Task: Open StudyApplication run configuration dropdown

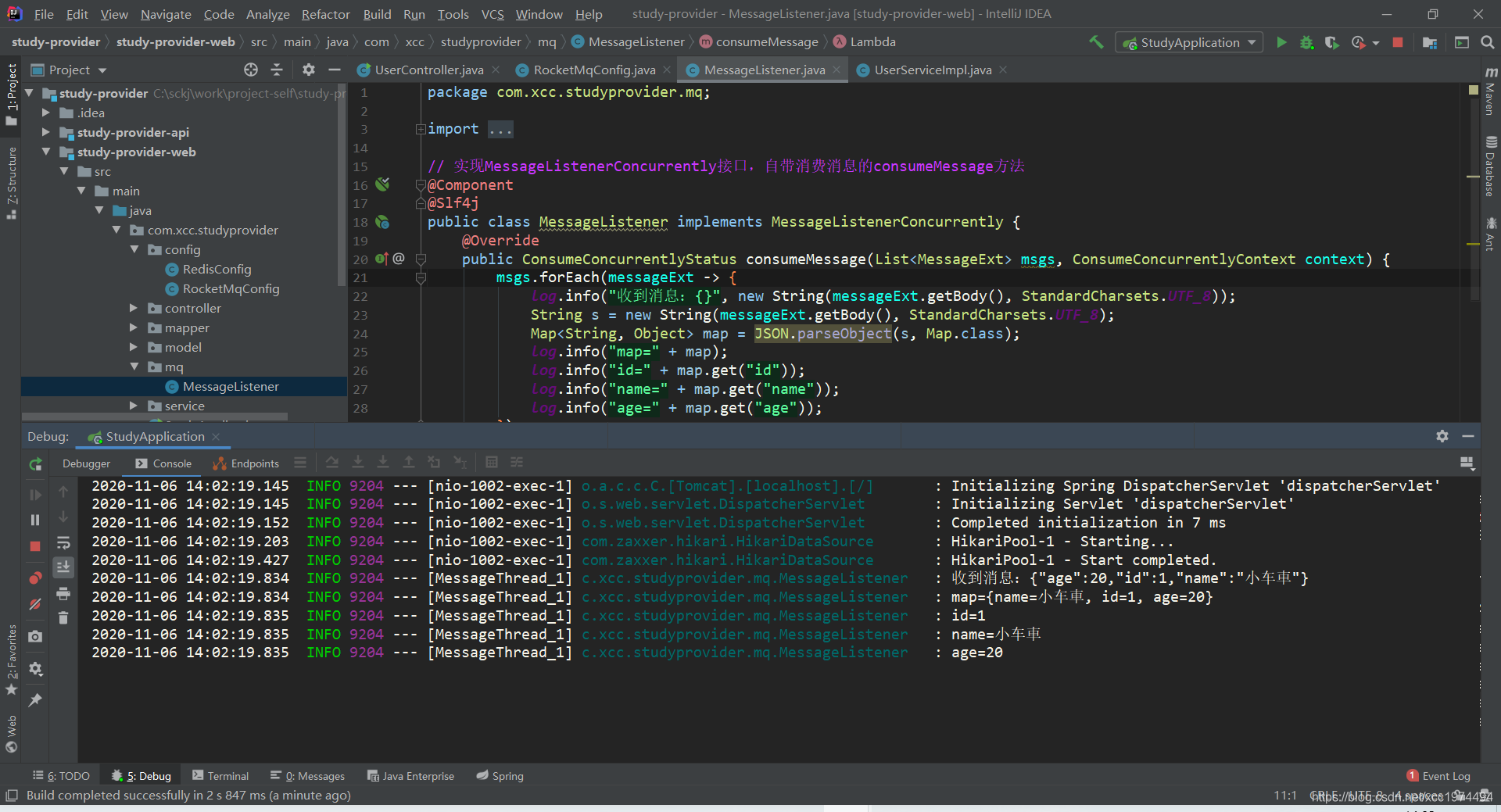Action: tap(1190, 42)
